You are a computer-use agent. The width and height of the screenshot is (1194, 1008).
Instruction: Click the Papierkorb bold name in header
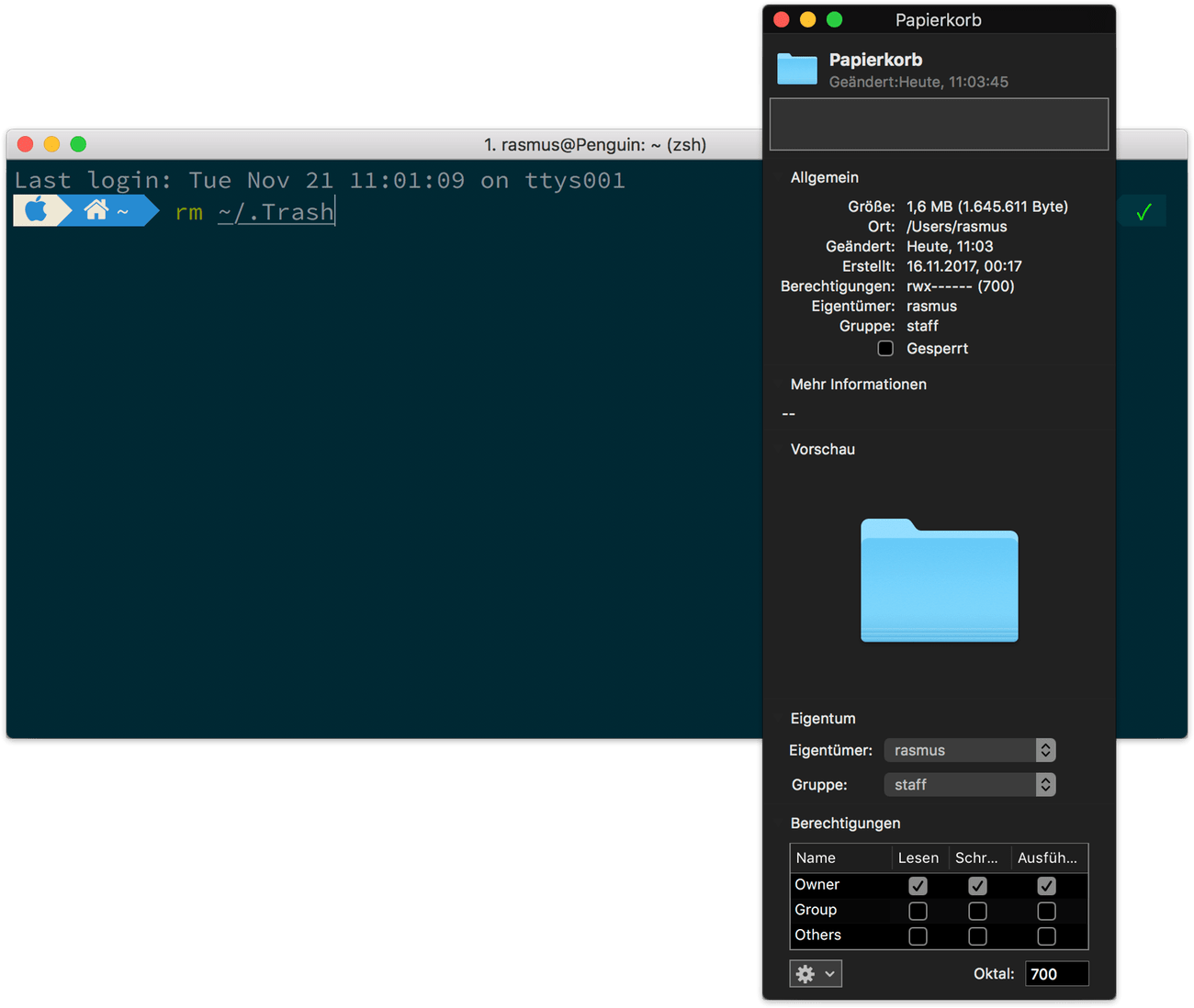(875, 60)
